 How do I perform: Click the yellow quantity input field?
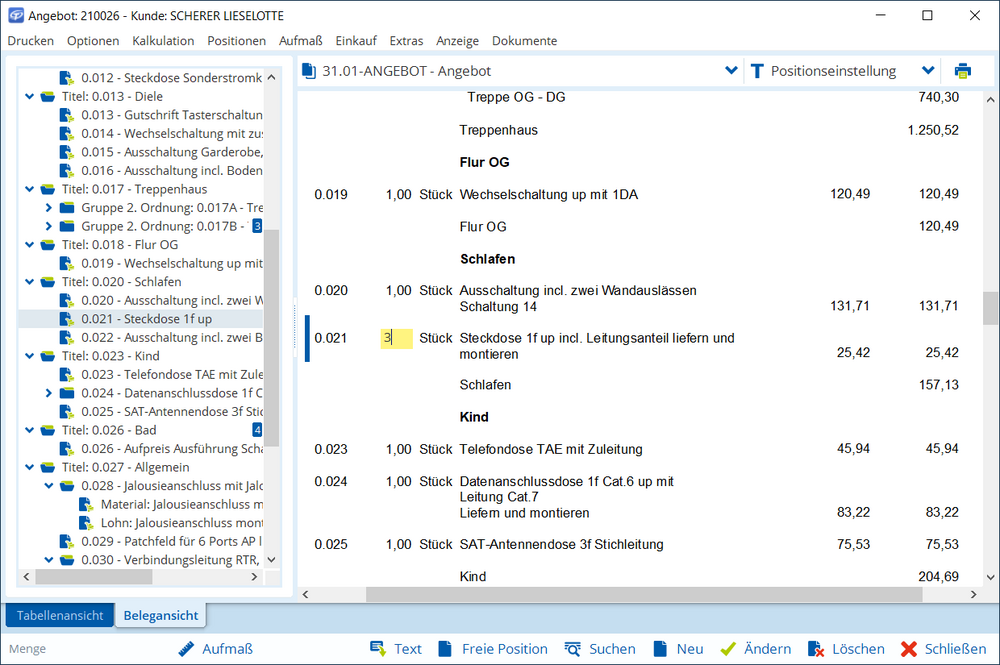point(396,338)
